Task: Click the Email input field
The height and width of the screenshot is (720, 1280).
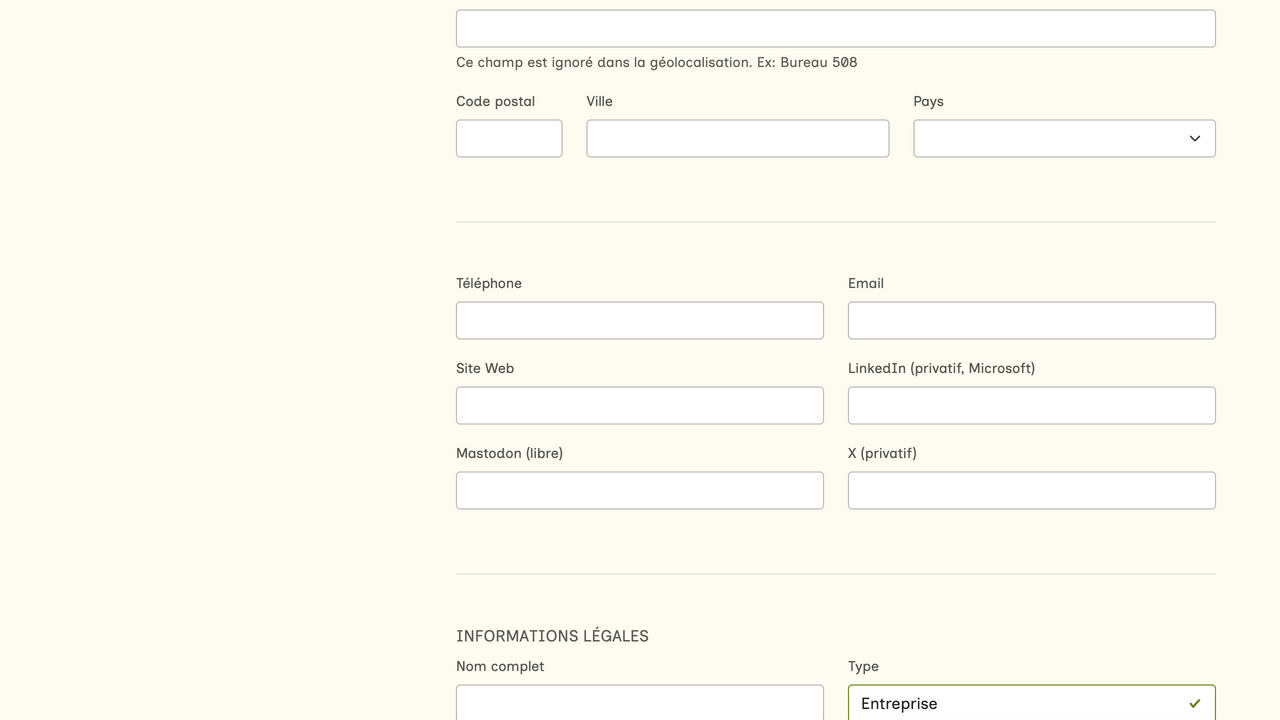Action: 1031,321
